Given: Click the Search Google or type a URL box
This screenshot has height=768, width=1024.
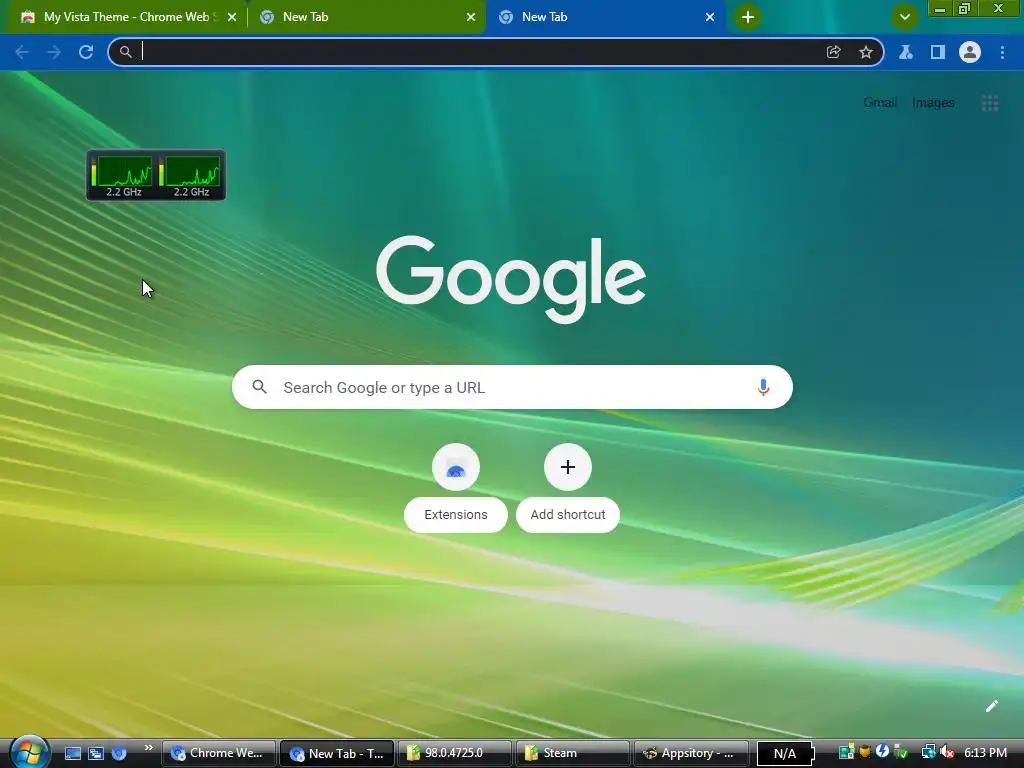Looking at the screenshot, I should point(512,387).
